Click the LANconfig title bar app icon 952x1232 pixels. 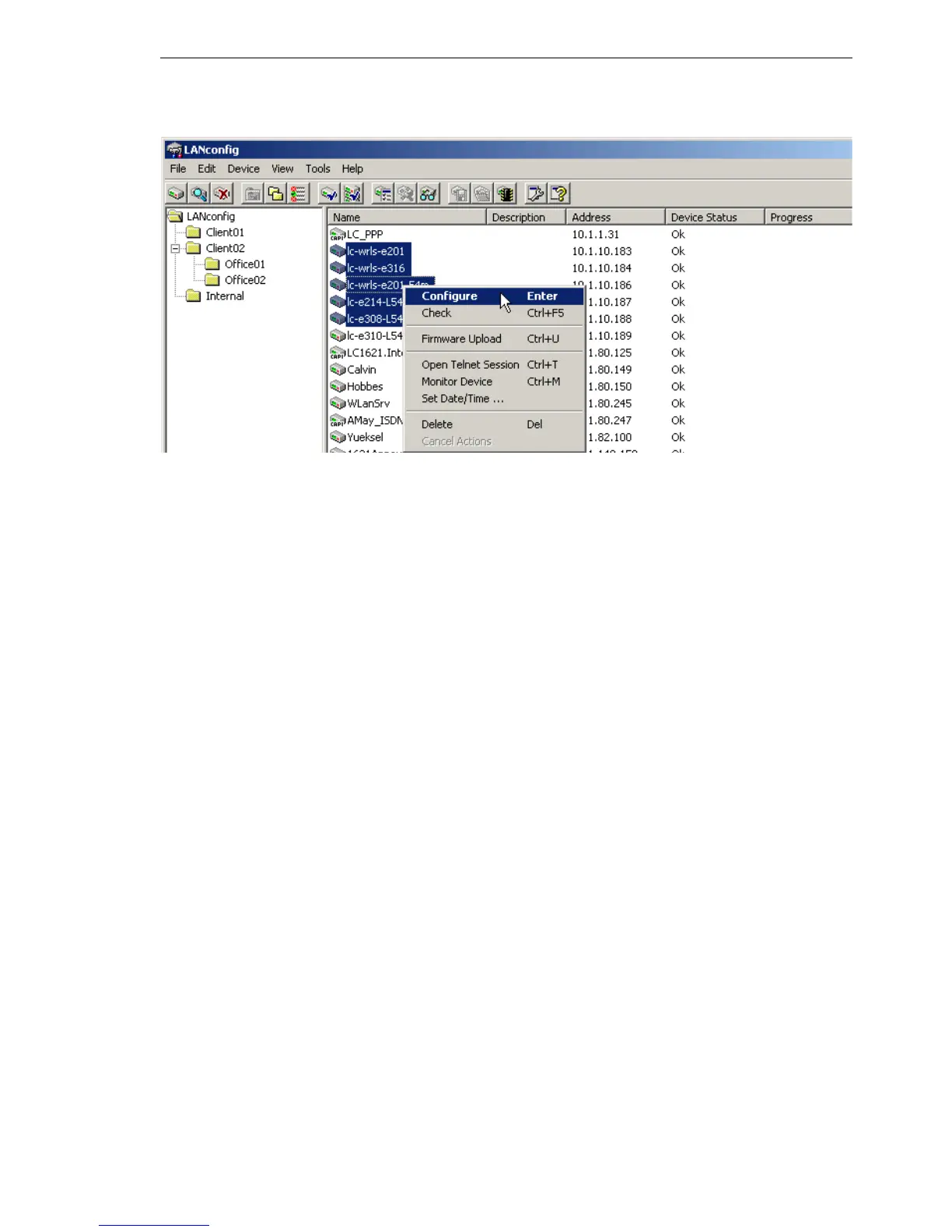point(175,150)
